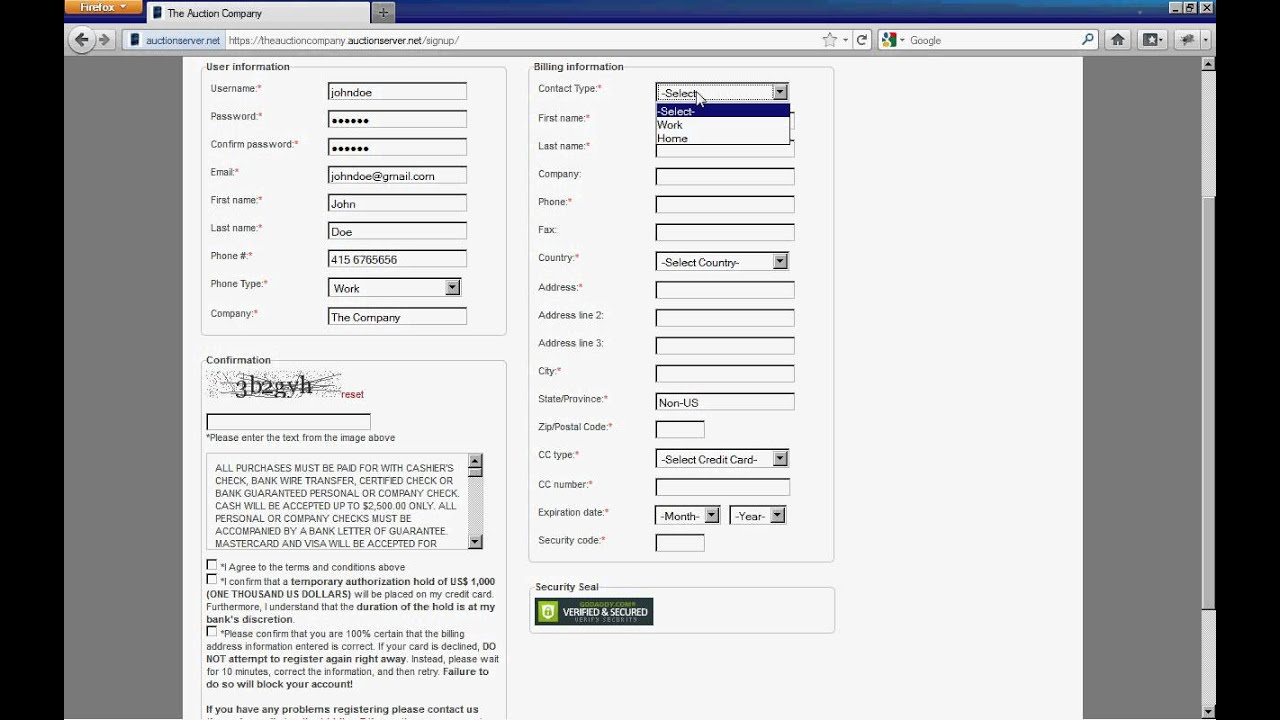Click the Security code field
The image size is (1280, 720).
(680, 543)
